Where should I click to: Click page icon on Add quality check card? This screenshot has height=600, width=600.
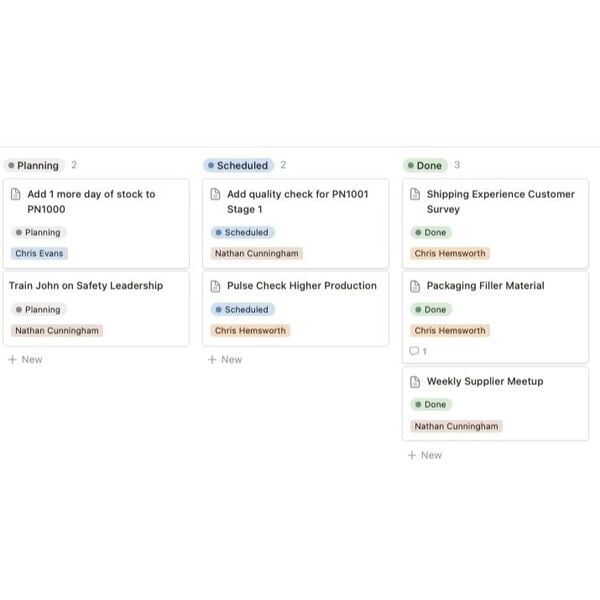216,194
